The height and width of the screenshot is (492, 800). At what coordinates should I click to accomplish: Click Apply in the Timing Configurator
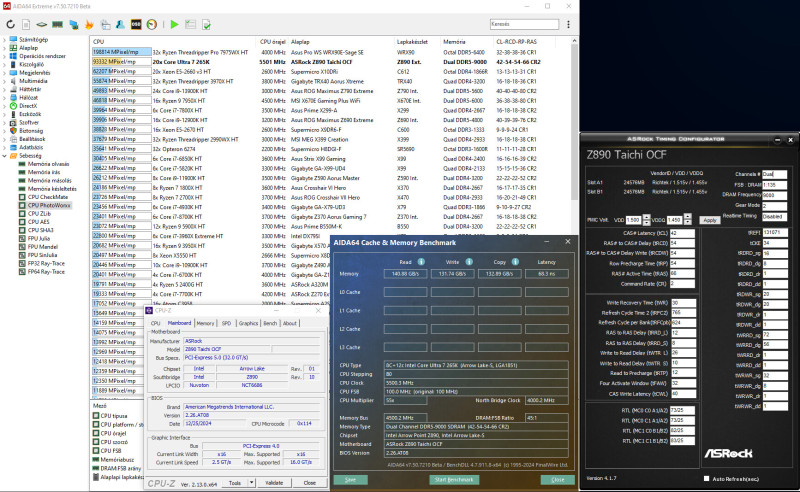coord(709,219)
